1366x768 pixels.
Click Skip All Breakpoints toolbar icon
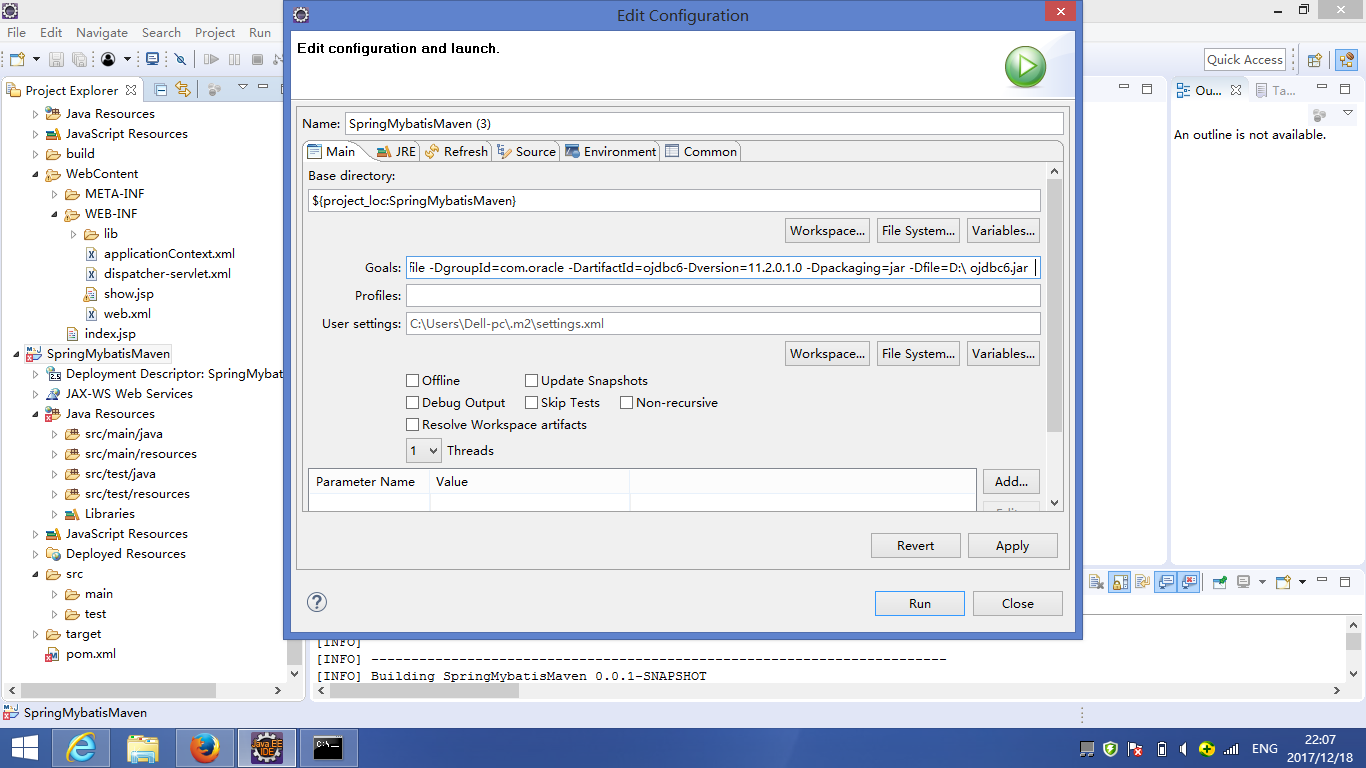[x=180, y=60]
